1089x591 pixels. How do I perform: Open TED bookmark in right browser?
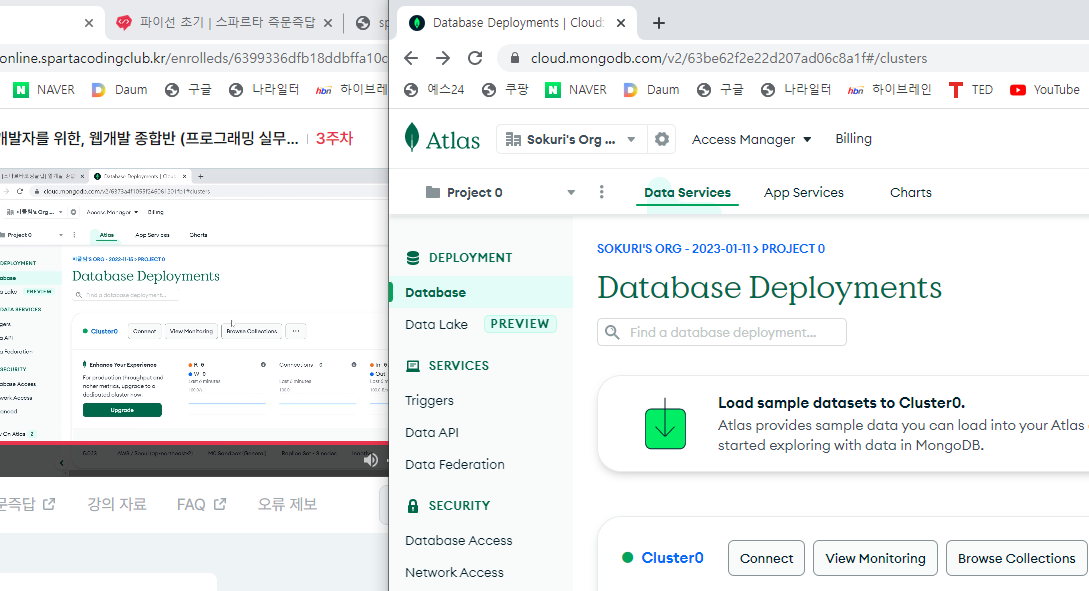[x=971, y=90]
